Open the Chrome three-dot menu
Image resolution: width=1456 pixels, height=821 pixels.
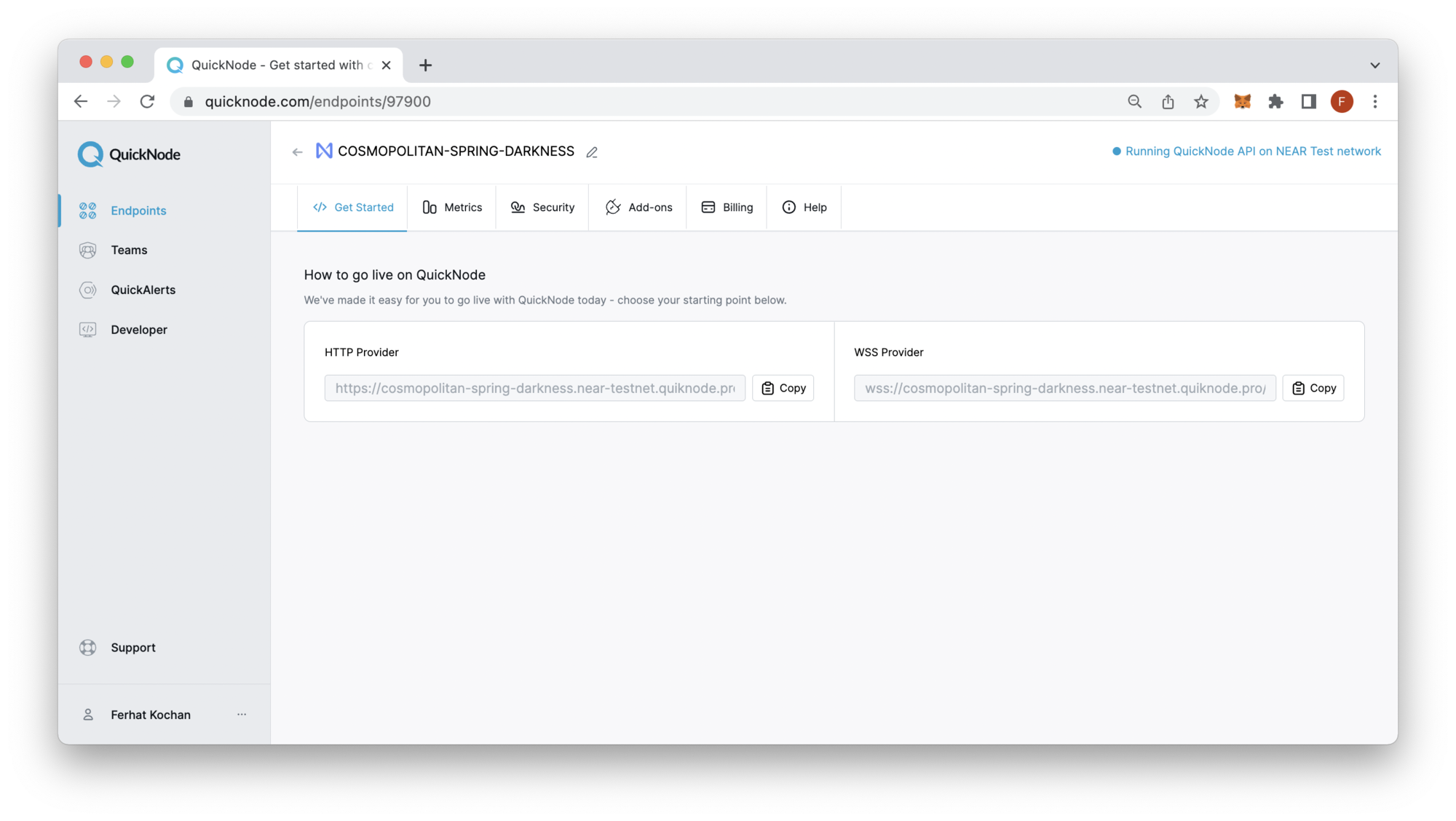[x=1375, y=102]
